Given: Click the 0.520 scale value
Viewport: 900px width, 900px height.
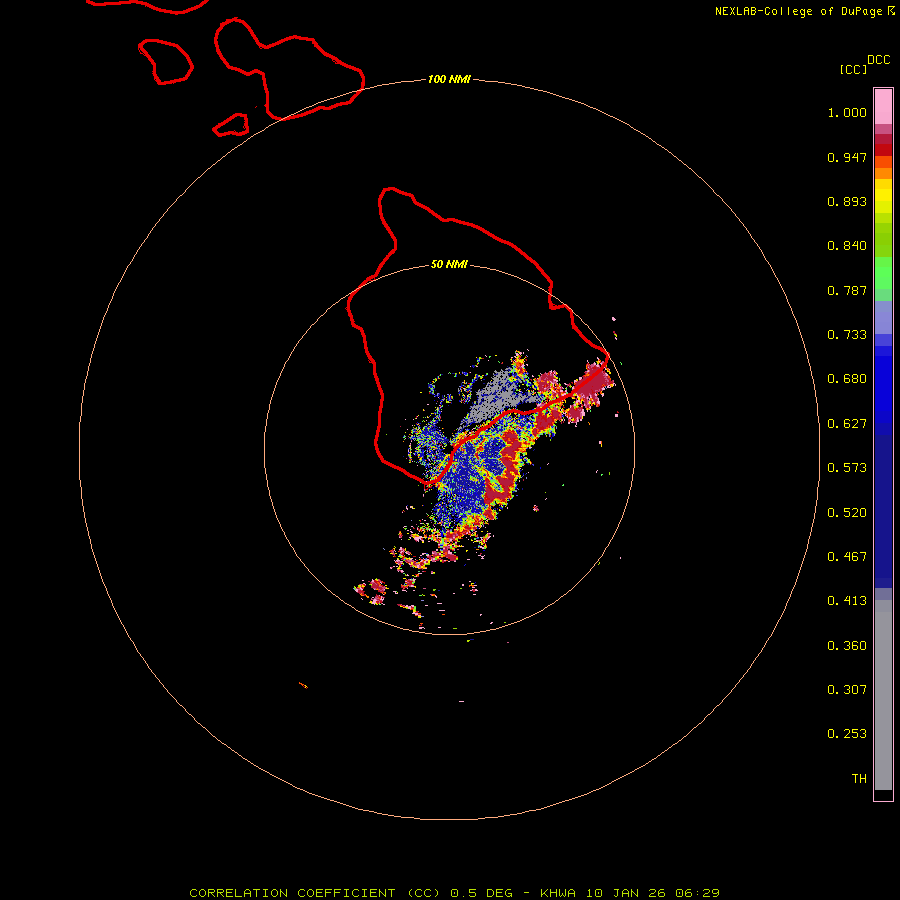Looking at the screenshot, I should tap(847, 513).
